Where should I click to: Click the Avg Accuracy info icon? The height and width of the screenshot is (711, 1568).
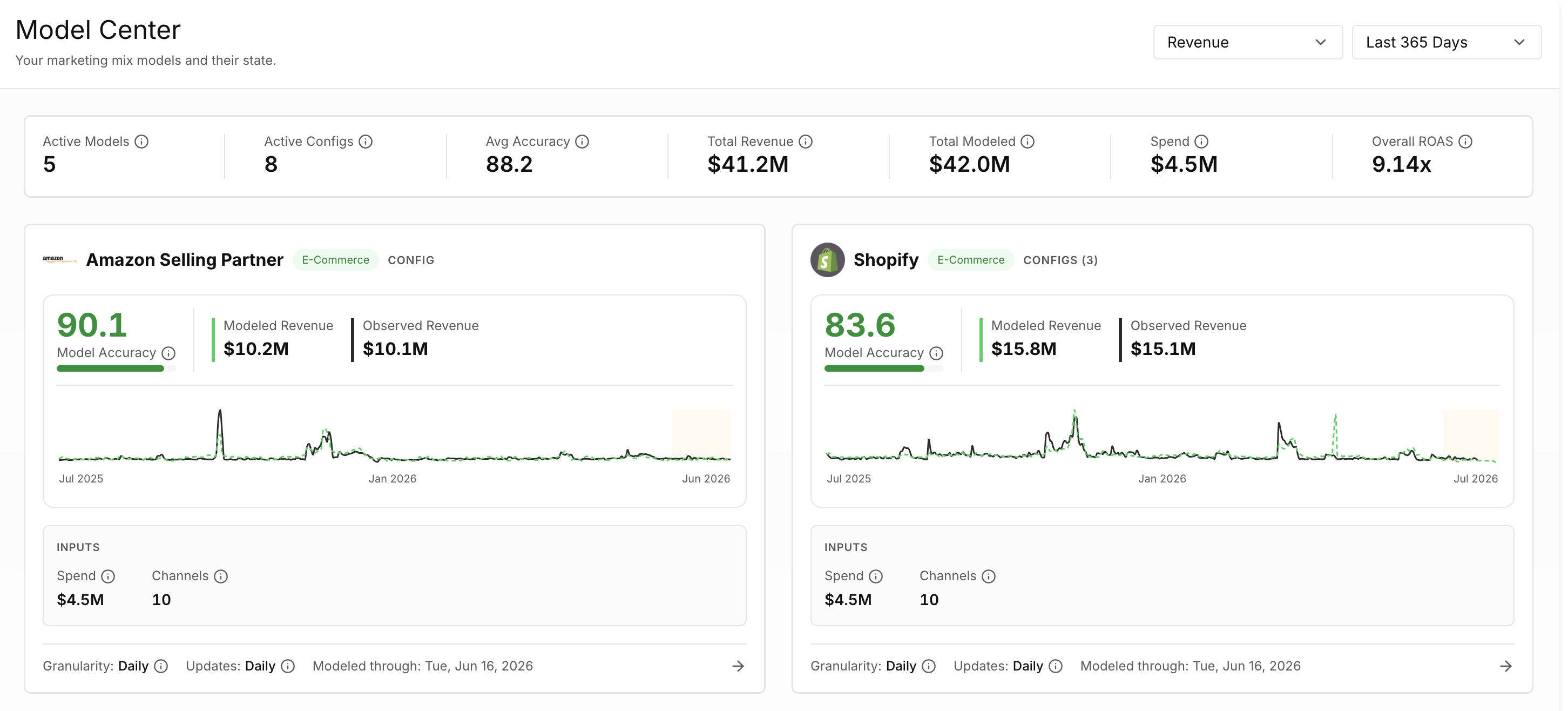tap(582, 142)
